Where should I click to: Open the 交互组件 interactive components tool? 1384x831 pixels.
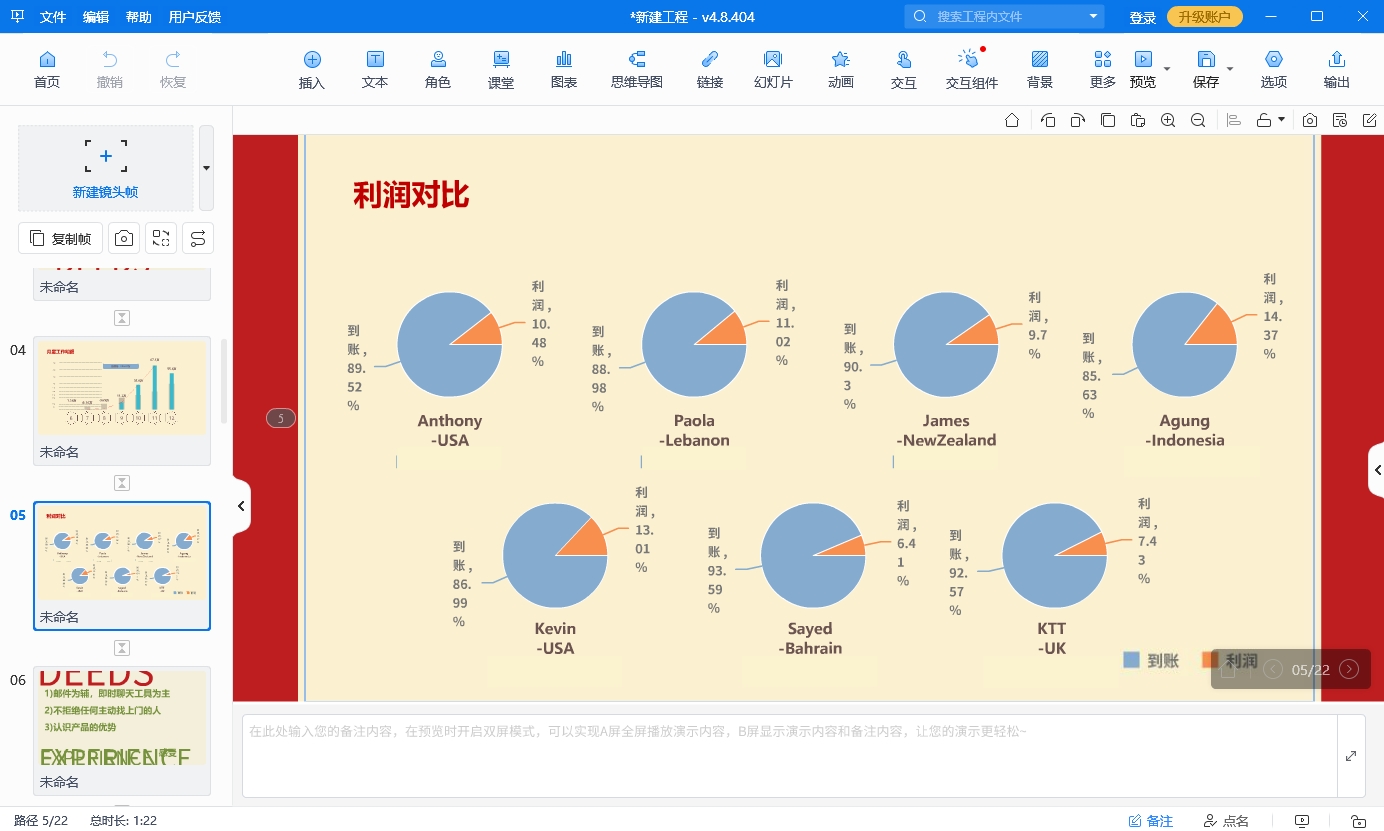972,69
